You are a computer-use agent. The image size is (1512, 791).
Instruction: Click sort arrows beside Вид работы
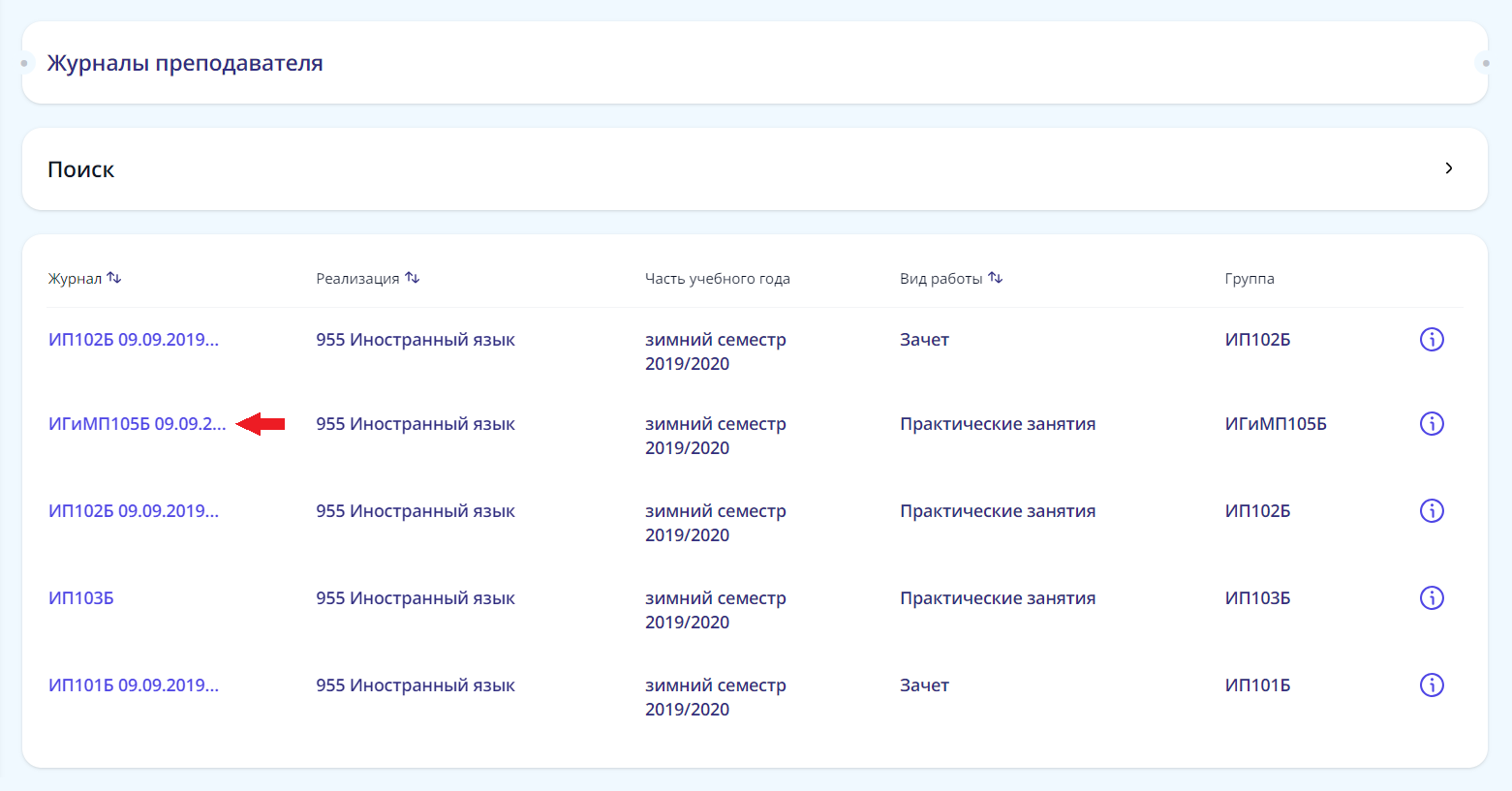coord(996,278)
